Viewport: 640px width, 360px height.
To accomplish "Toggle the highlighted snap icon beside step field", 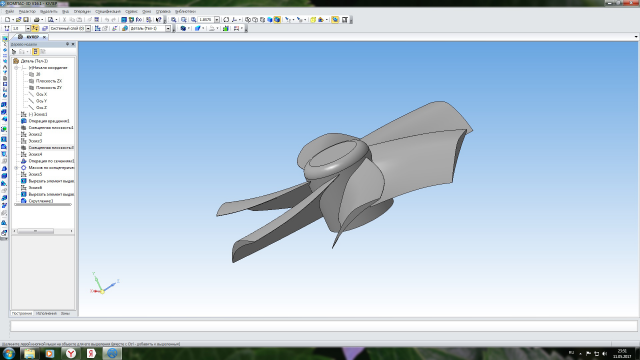I will [x=35, y=29].
